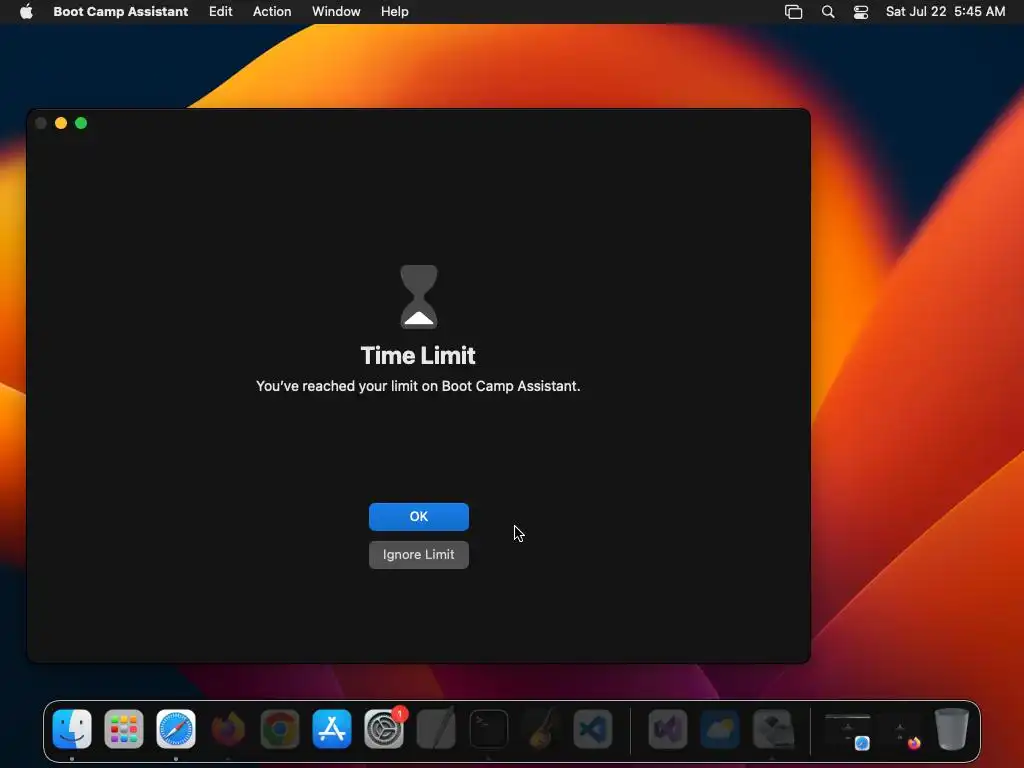Open App Store from the Dock
This screenshot has height=768, width=1024.
(x=332, y=729)
